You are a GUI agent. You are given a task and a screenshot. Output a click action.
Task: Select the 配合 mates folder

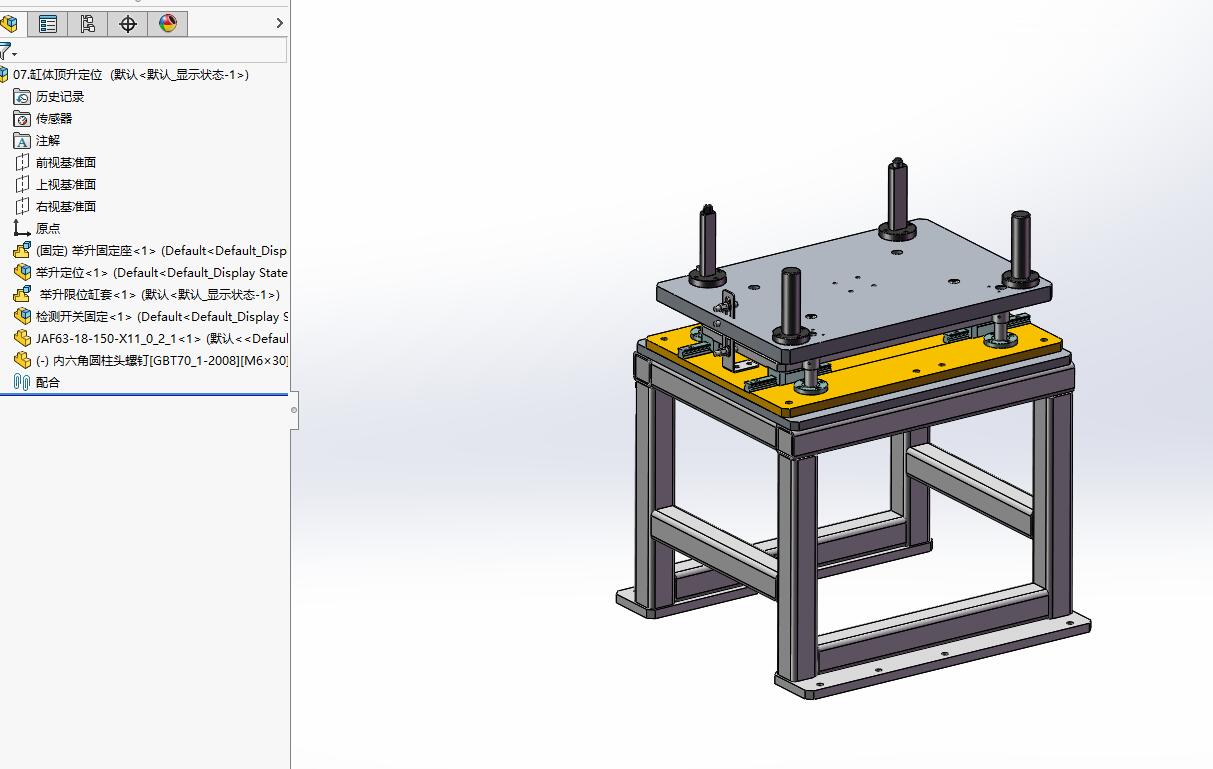pos(48,383)
